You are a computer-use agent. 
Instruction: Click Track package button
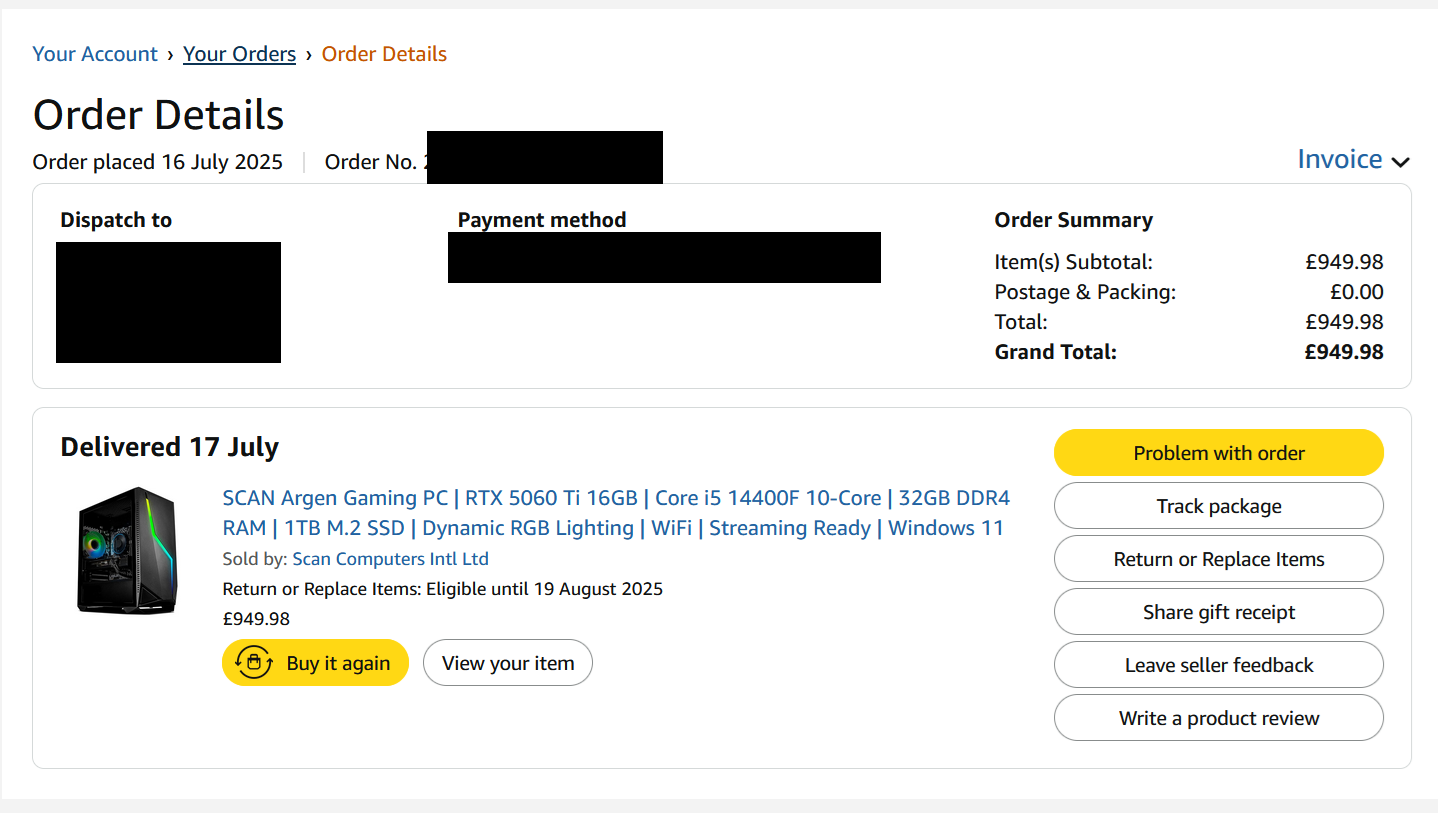[x=1218, y=506]
